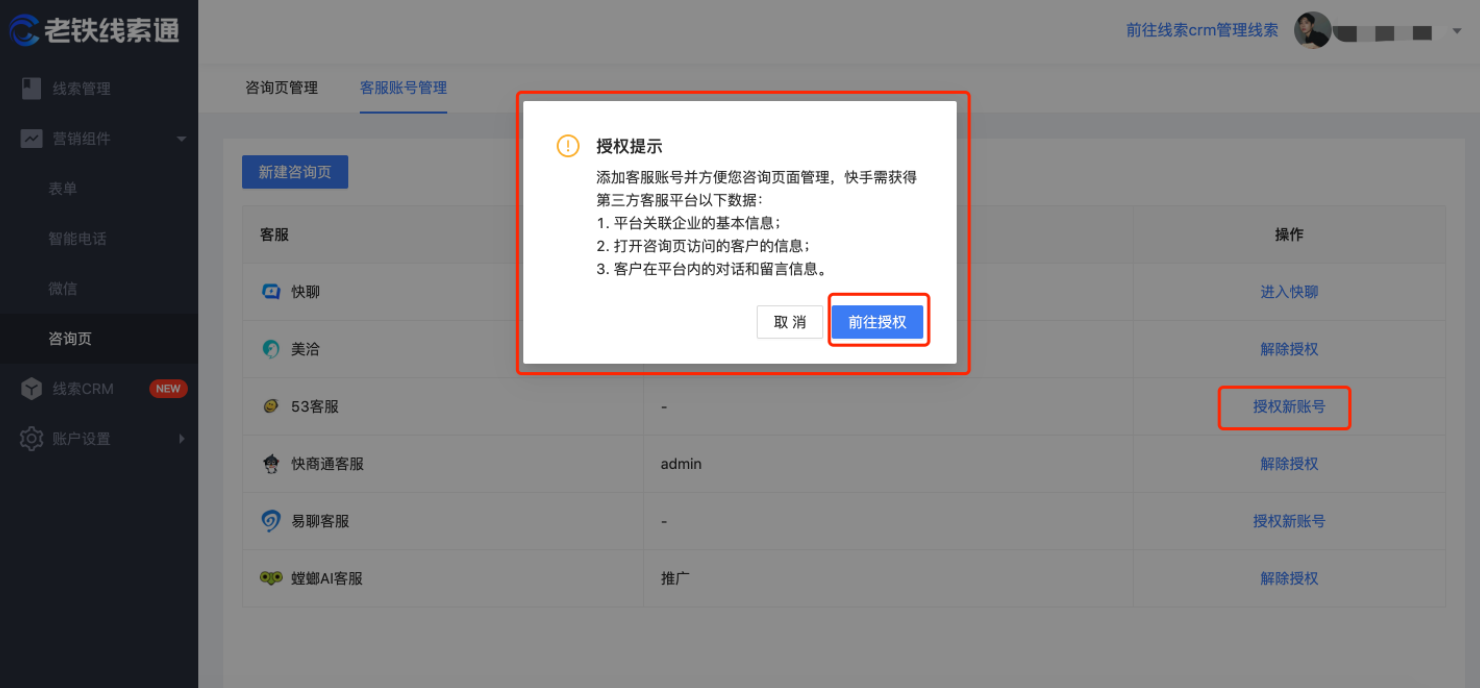Click the 营销组件 chart icon in sidebar
Screen dimensions: 1480x688
(30, 138)
